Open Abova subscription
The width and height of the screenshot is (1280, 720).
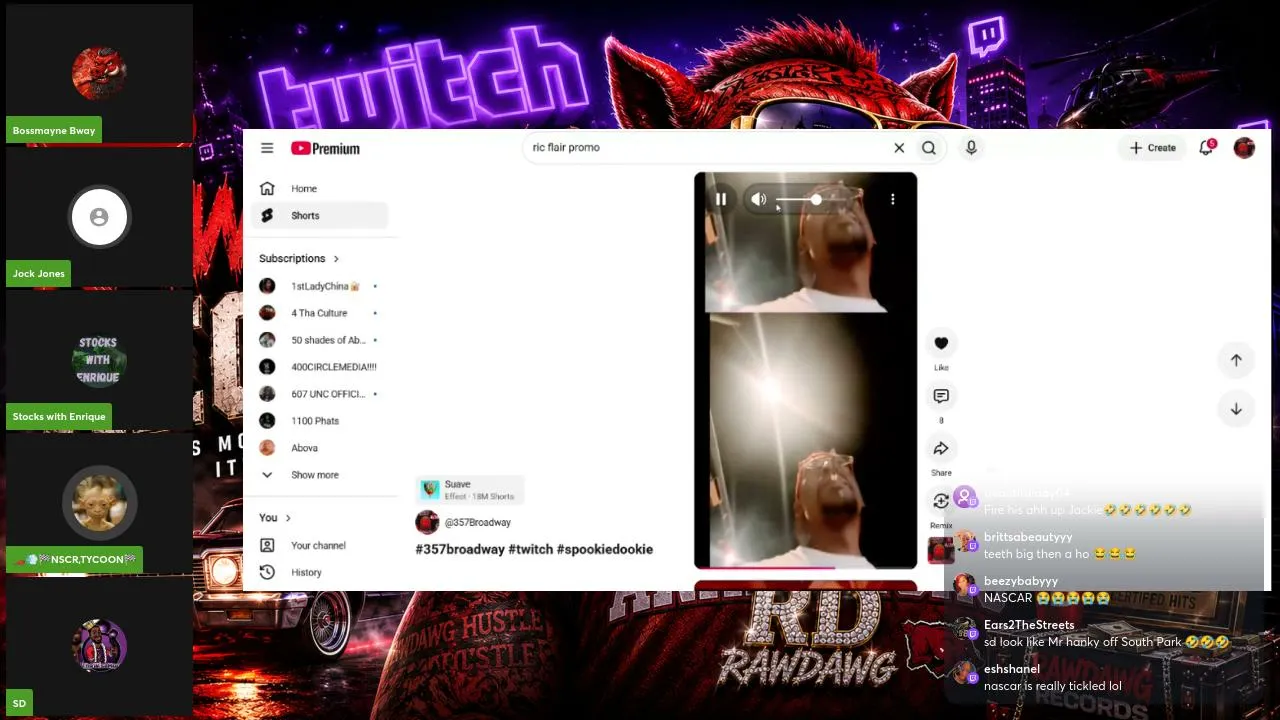[x=322, y=448]
